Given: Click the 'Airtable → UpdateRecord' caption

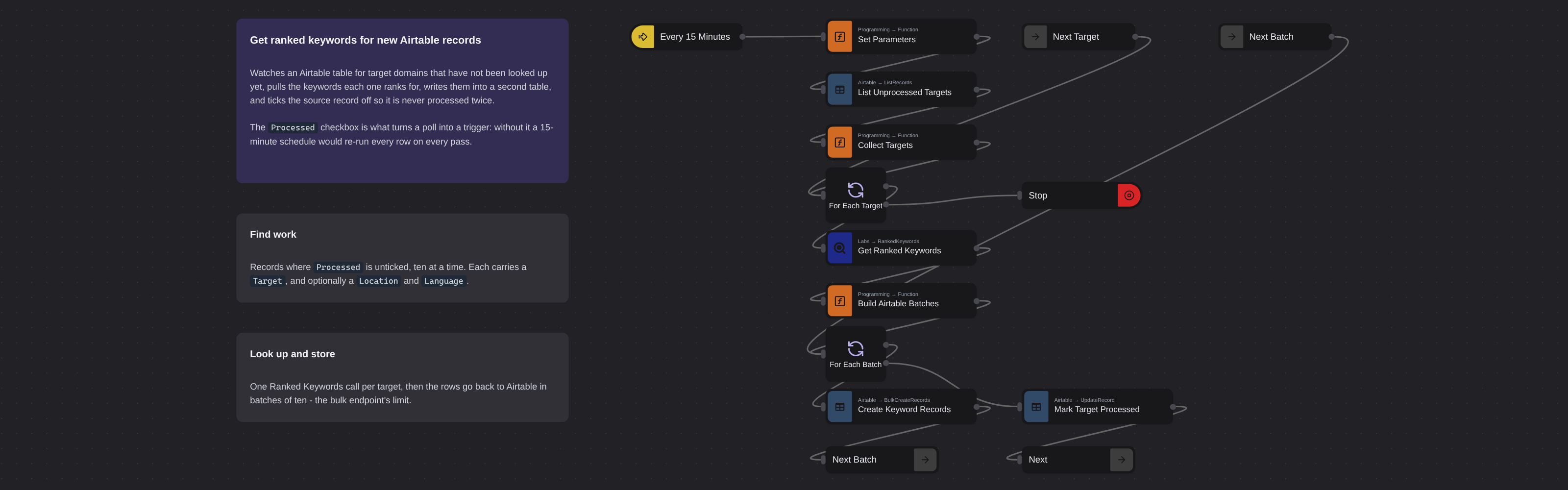Looking at the screenshot, I should point(1084,400).
